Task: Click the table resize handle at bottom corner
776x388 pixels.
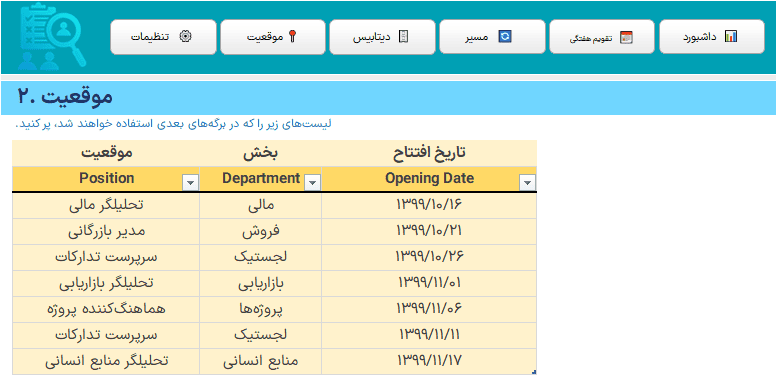Action: 535,372
